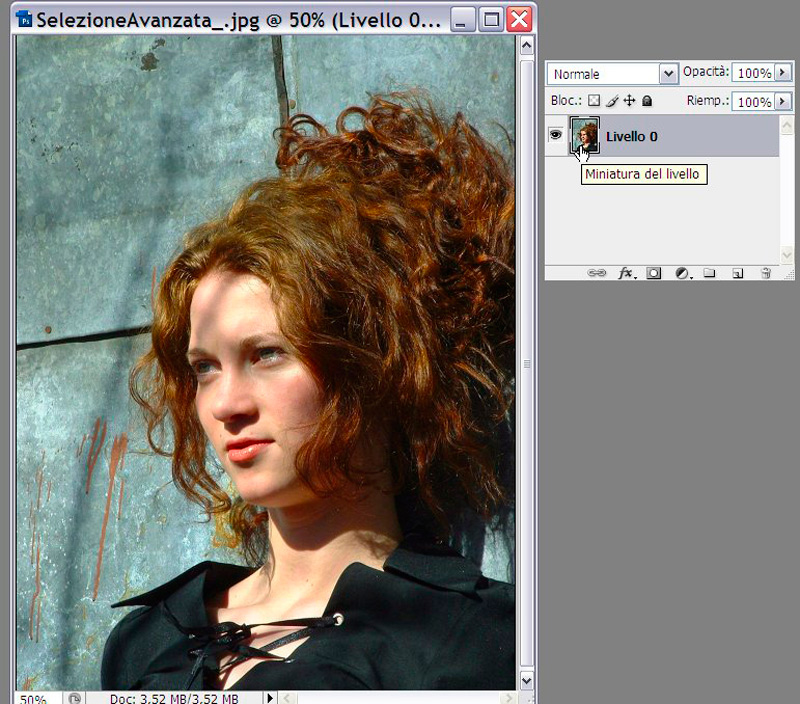Create a new adjustment layer

click(x=683, y=272)
